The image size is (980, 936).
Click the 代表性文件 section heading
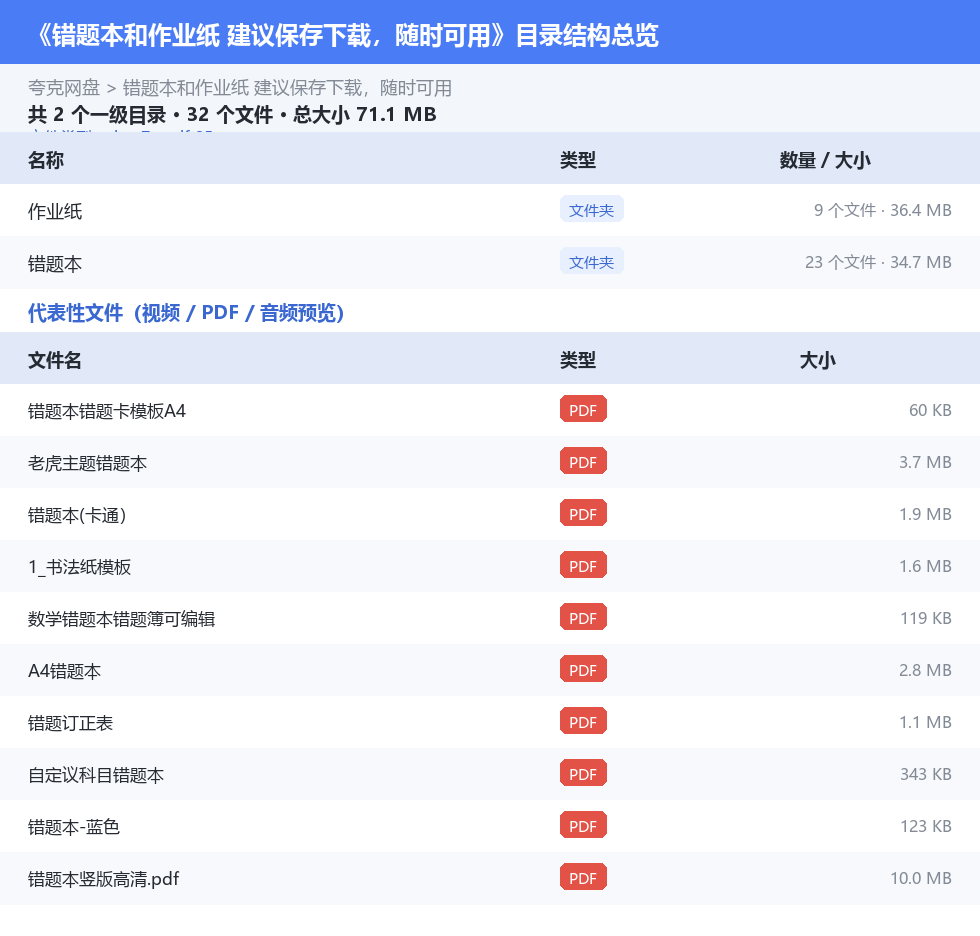(186, 312)
